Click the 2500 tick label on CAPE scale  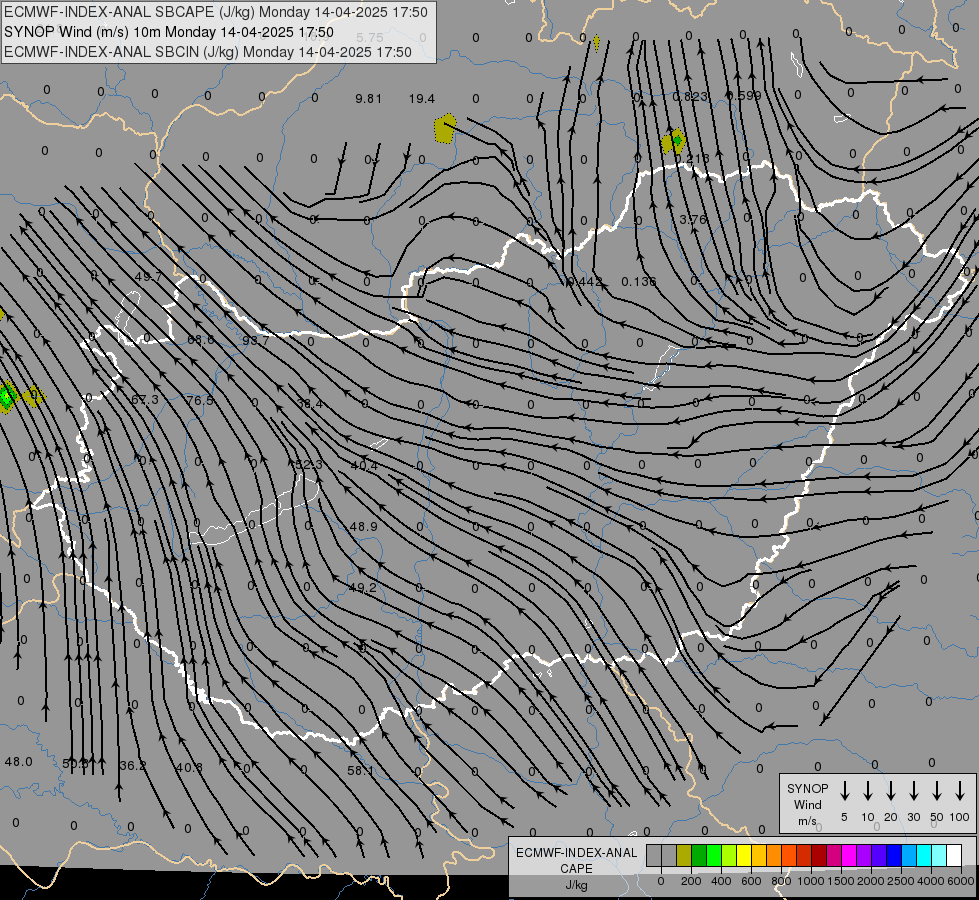pos(901,881)
